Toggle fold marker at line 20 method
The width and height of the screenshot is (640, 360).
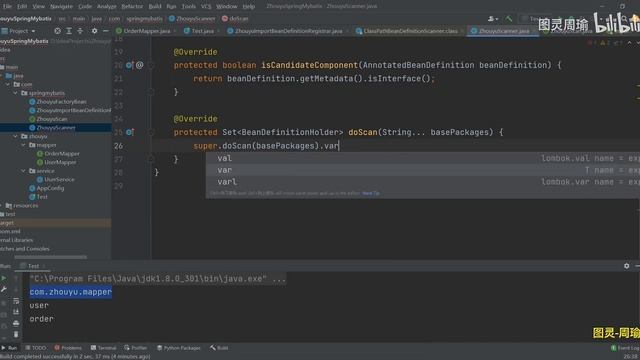[x=151, y=65]
